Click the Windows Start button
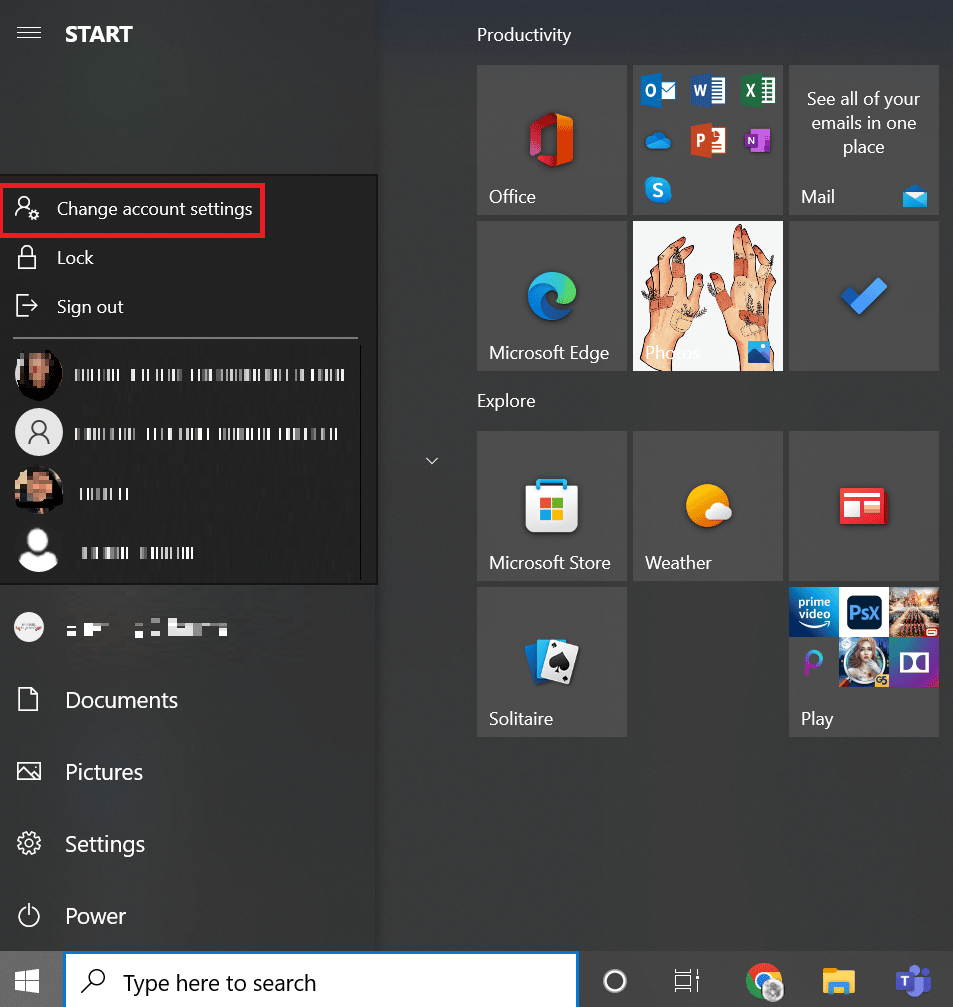 pos(28,980)
